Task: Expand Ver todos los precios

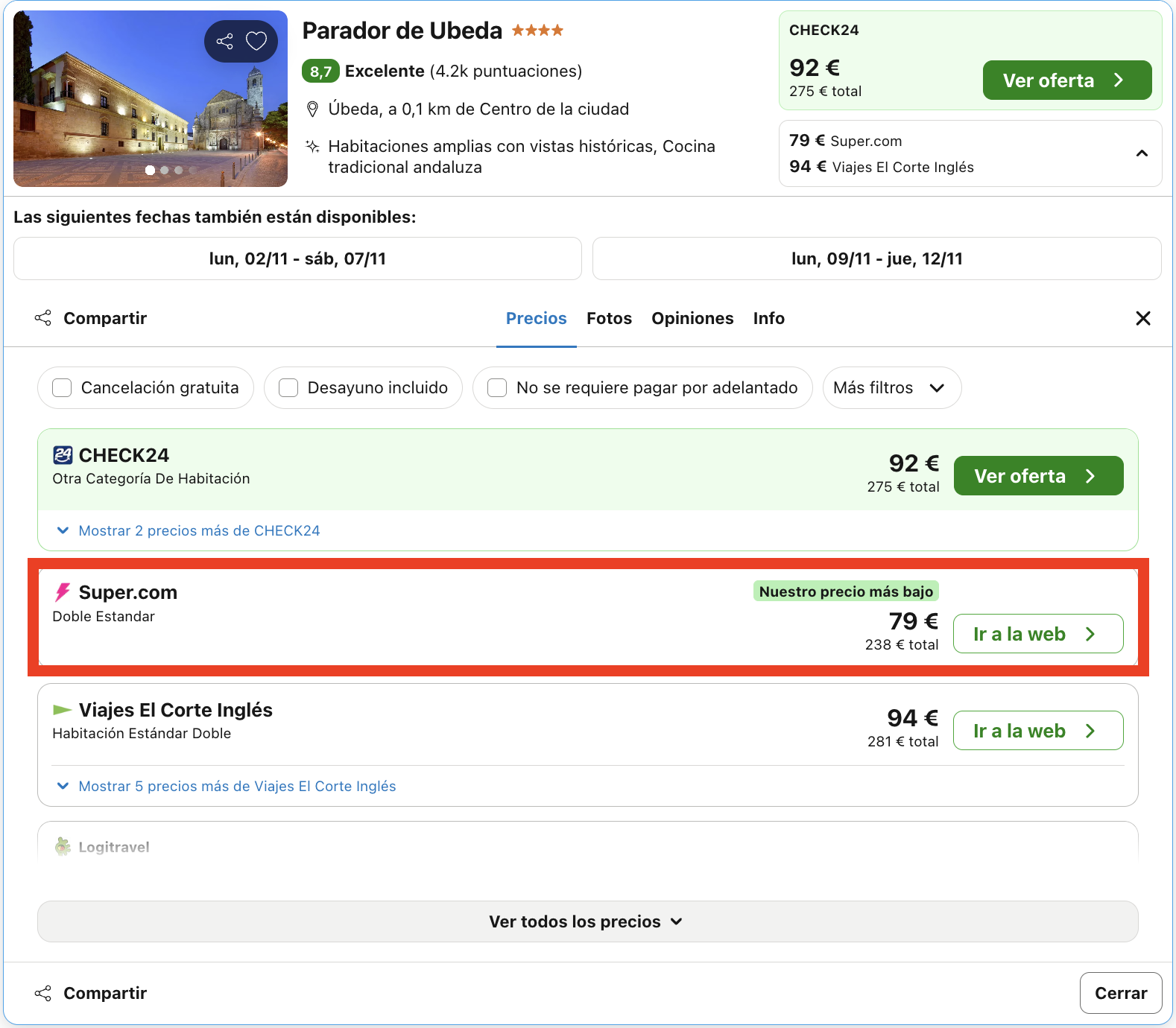Action: (588, 921)
